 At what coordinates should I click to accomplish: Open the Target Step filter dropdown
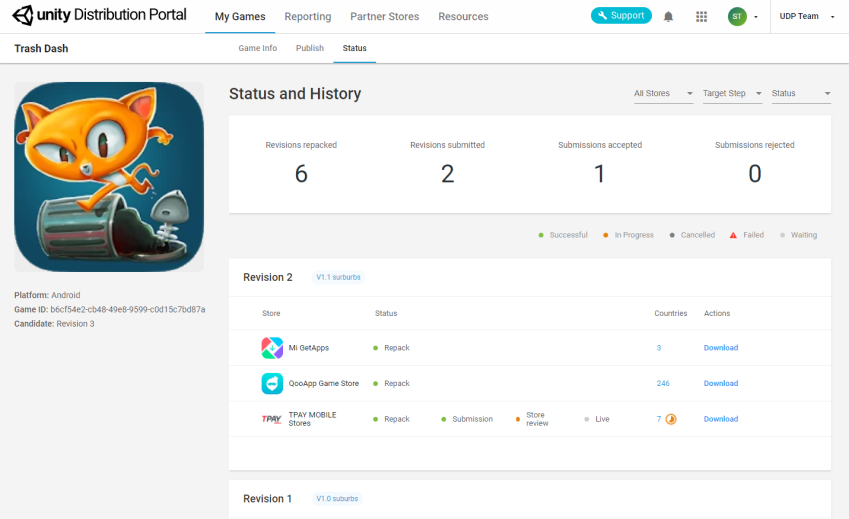point(732,94)
